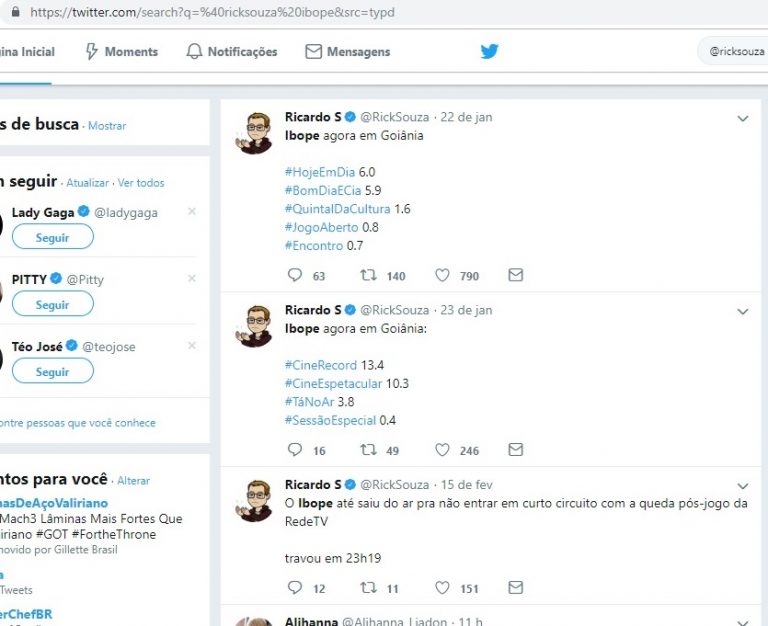768x626 pixels.
Task: Open options chevron on 22 de jan tweet
Action: [742, 118]
